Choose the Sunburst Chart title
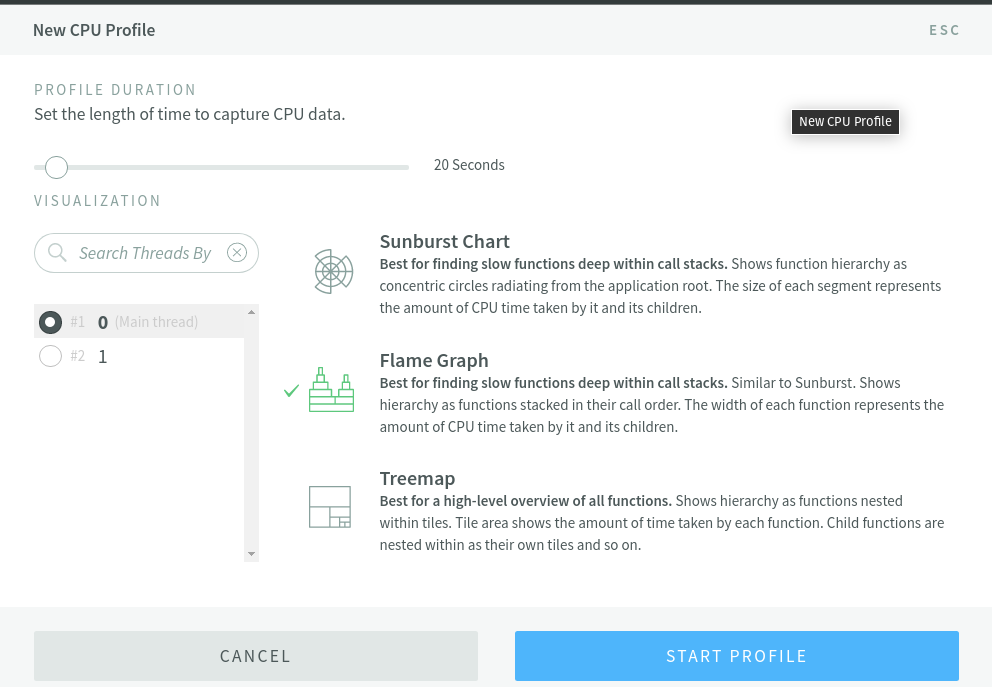Image resolution: width=992 pixels, height=687 pixels. pos(444,242)
